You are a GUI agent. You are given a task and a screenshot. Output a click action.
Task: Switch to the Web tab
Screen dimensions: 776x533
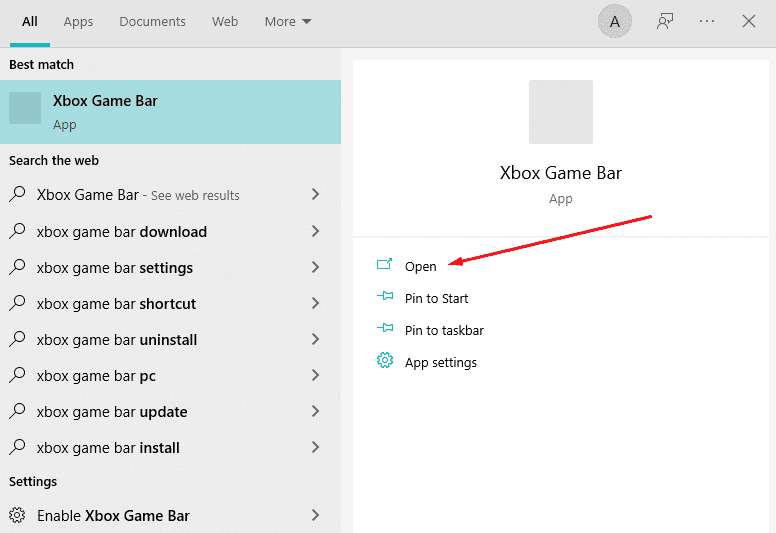[225, 22]
